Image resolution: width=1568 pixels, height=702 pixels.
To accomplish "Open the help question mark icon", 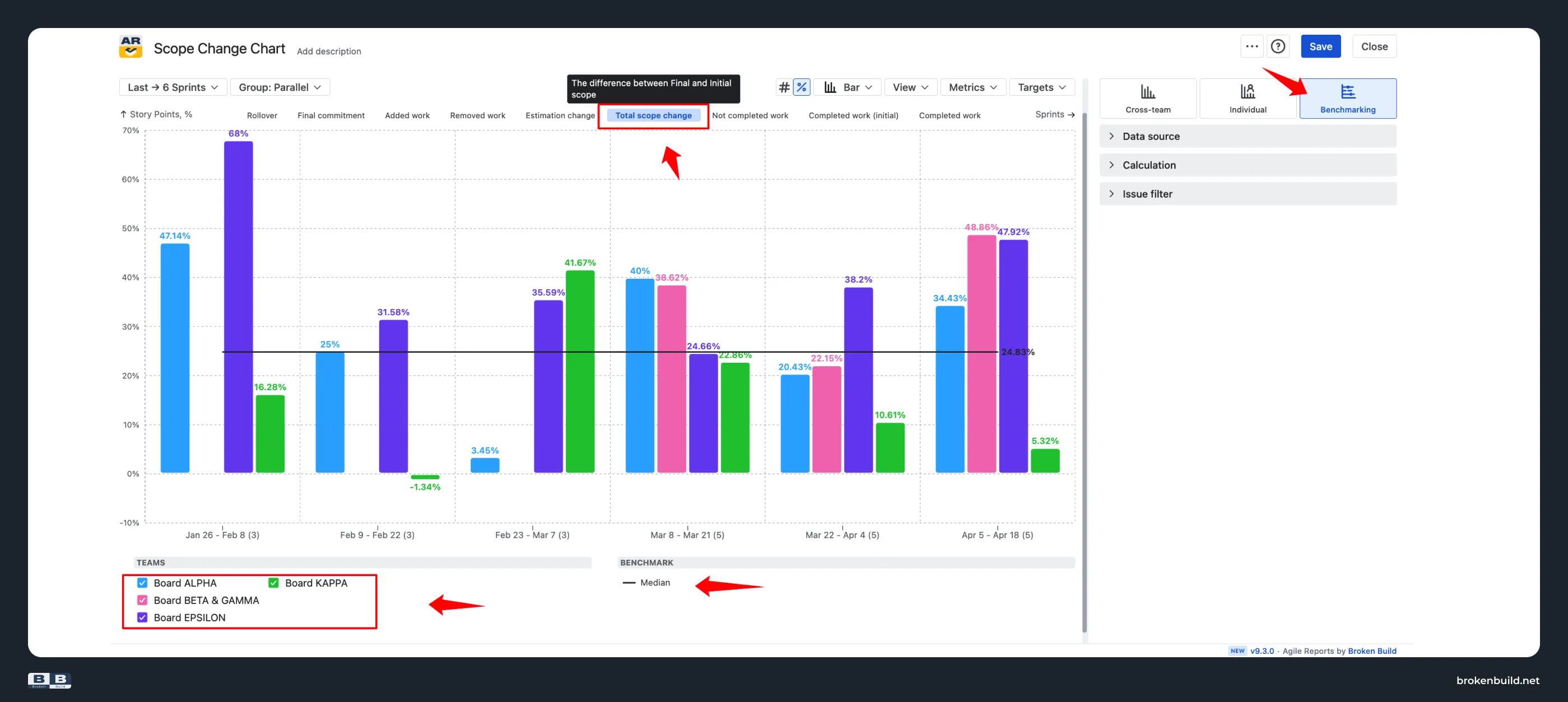I will tap(1278, 46).
